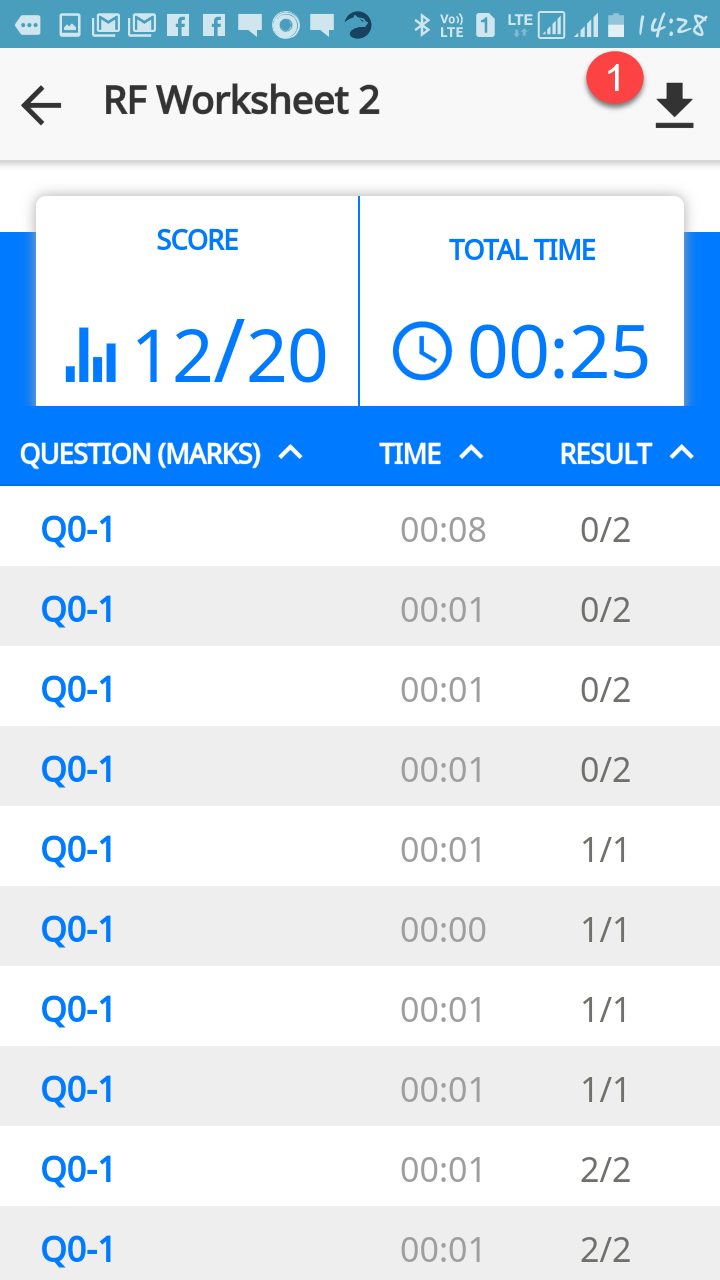Open the Q0-1 row with 00:00 time

[78, 929]
